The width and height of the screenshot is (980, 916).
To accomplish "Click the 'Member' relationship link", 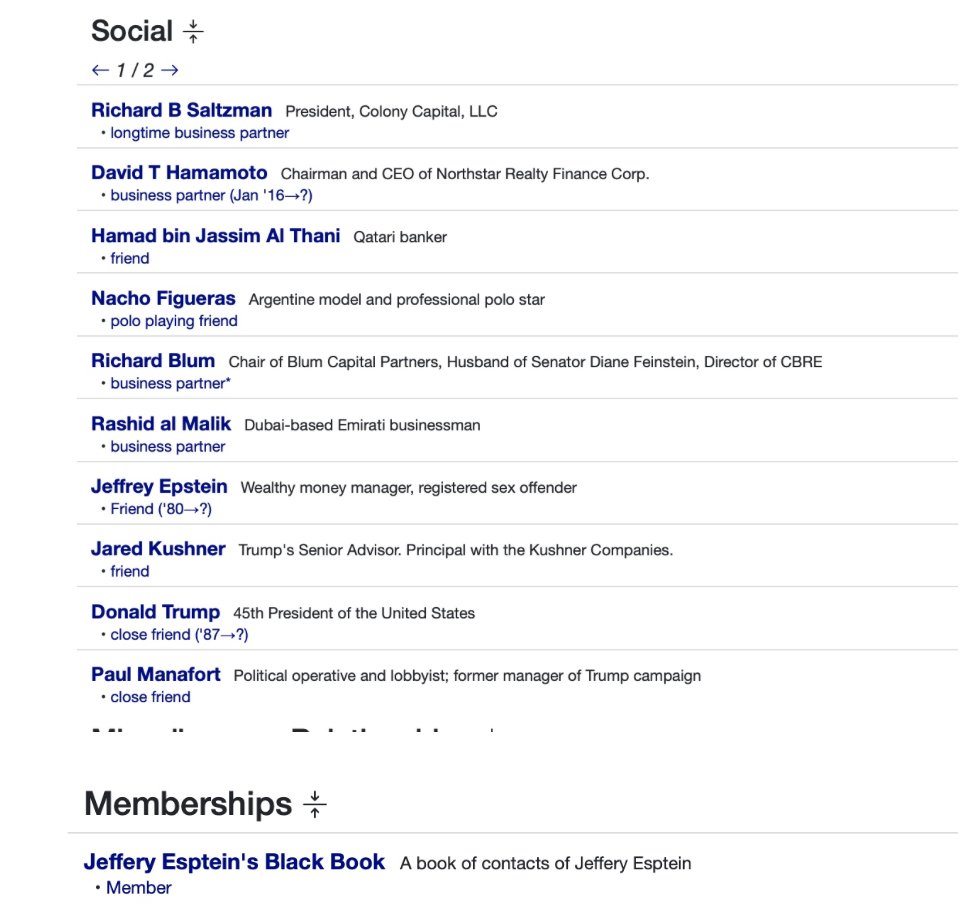I will pos(139,888).
